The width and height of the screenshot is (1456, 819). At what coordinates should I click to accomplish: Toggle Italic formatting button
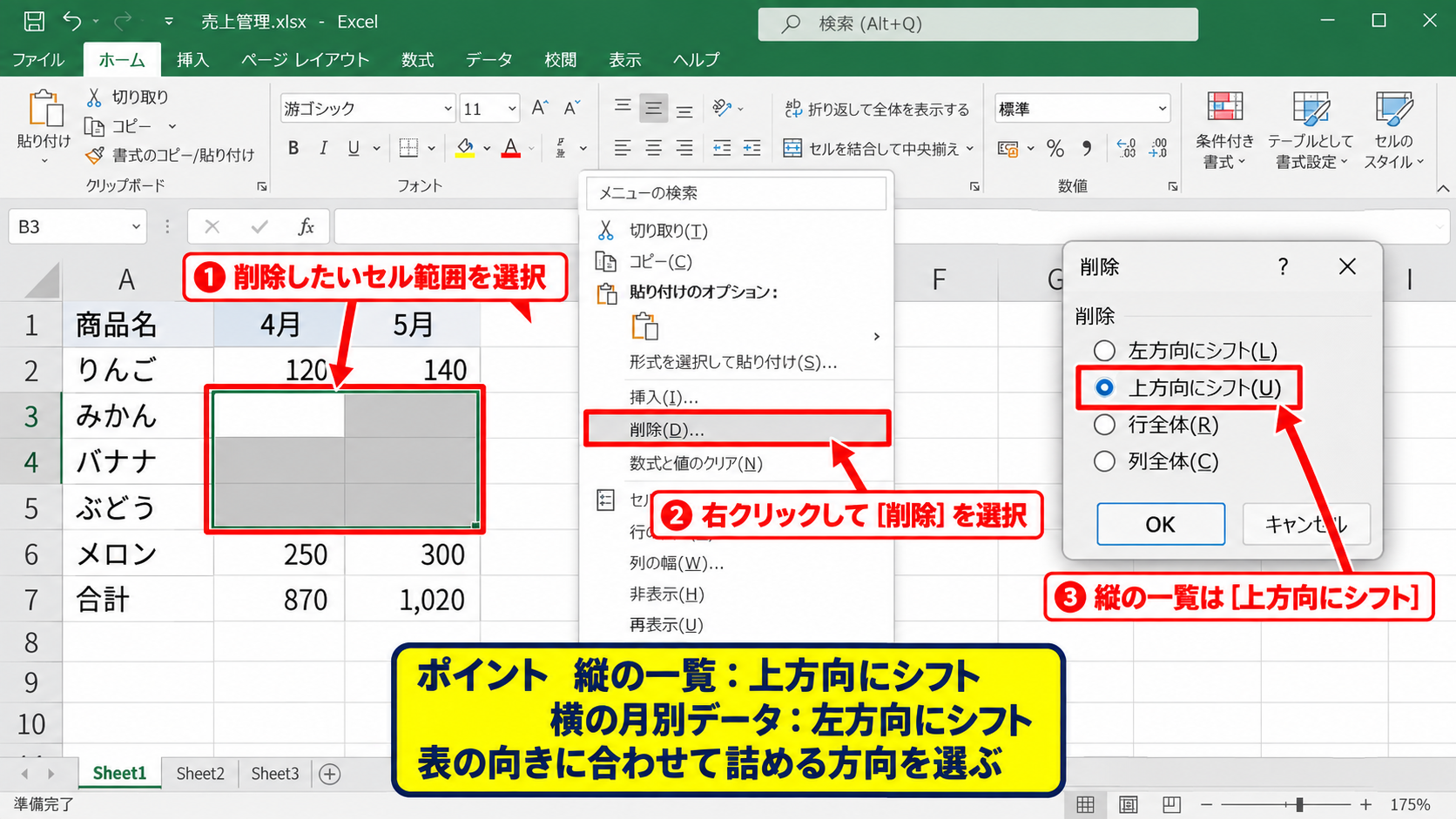pos(323,148)
